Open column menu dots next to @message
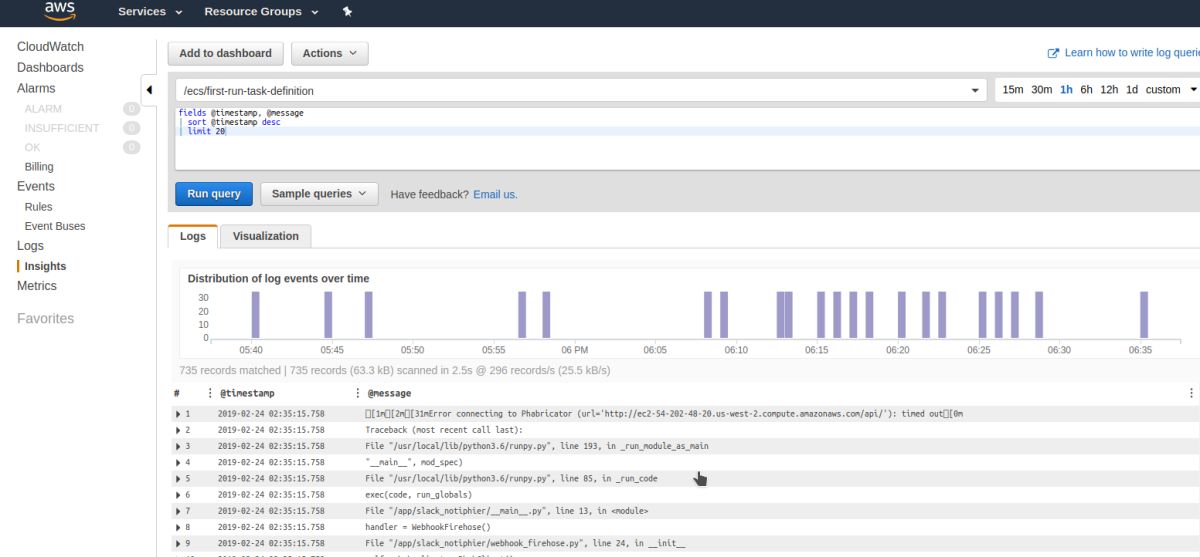 [358, 393]
